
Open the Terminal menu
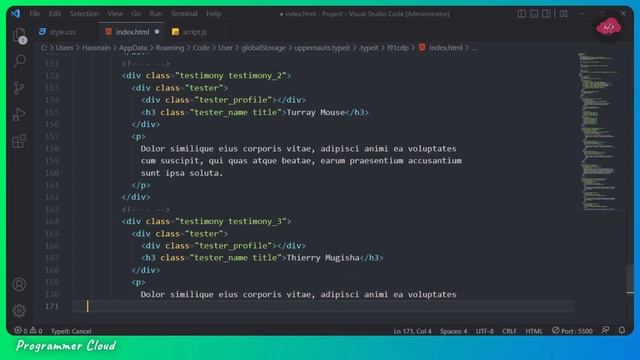pyautogui.click(x=184, y=13)
